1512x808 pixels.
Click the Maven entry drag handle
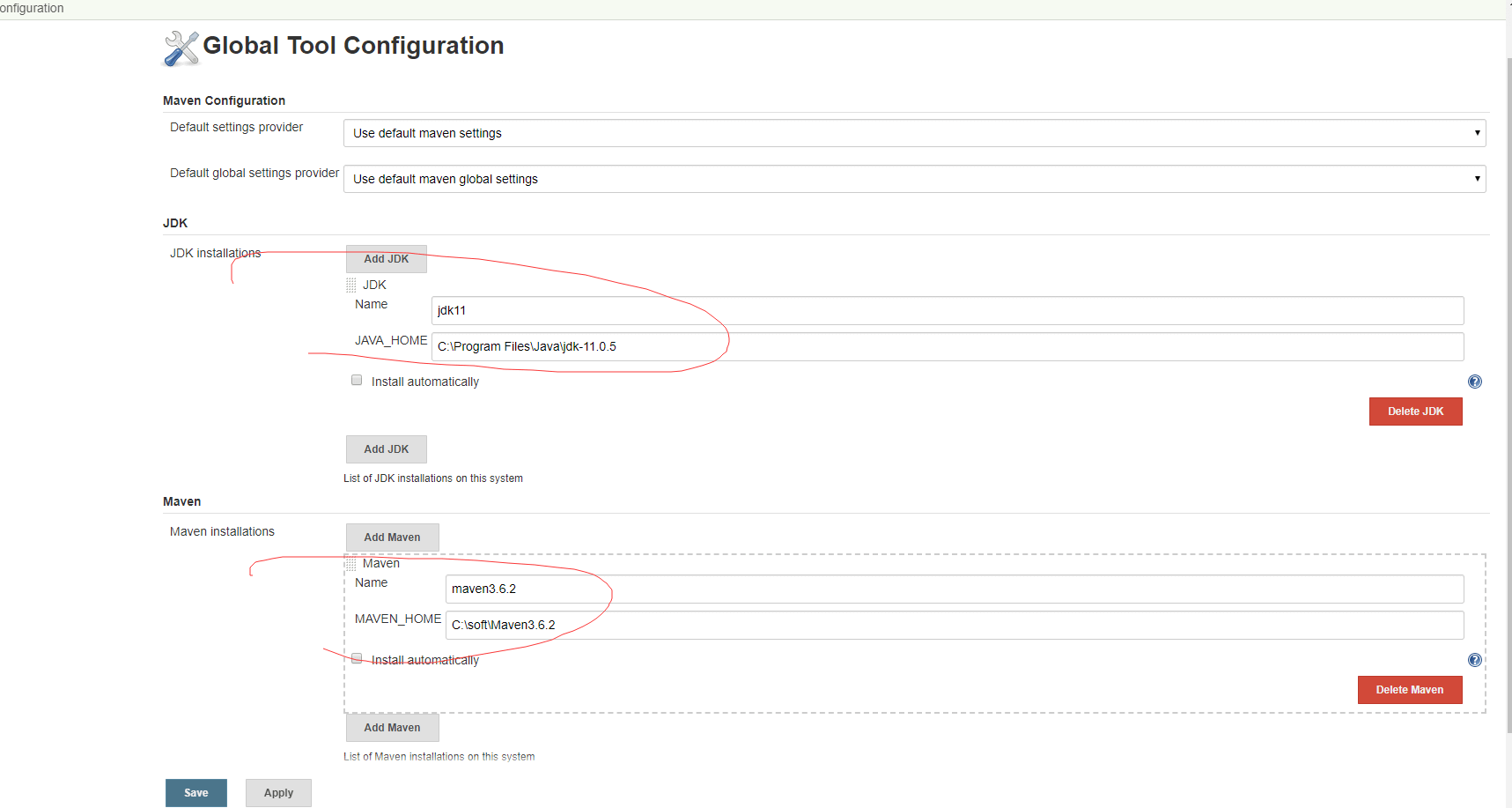(351, 564)
